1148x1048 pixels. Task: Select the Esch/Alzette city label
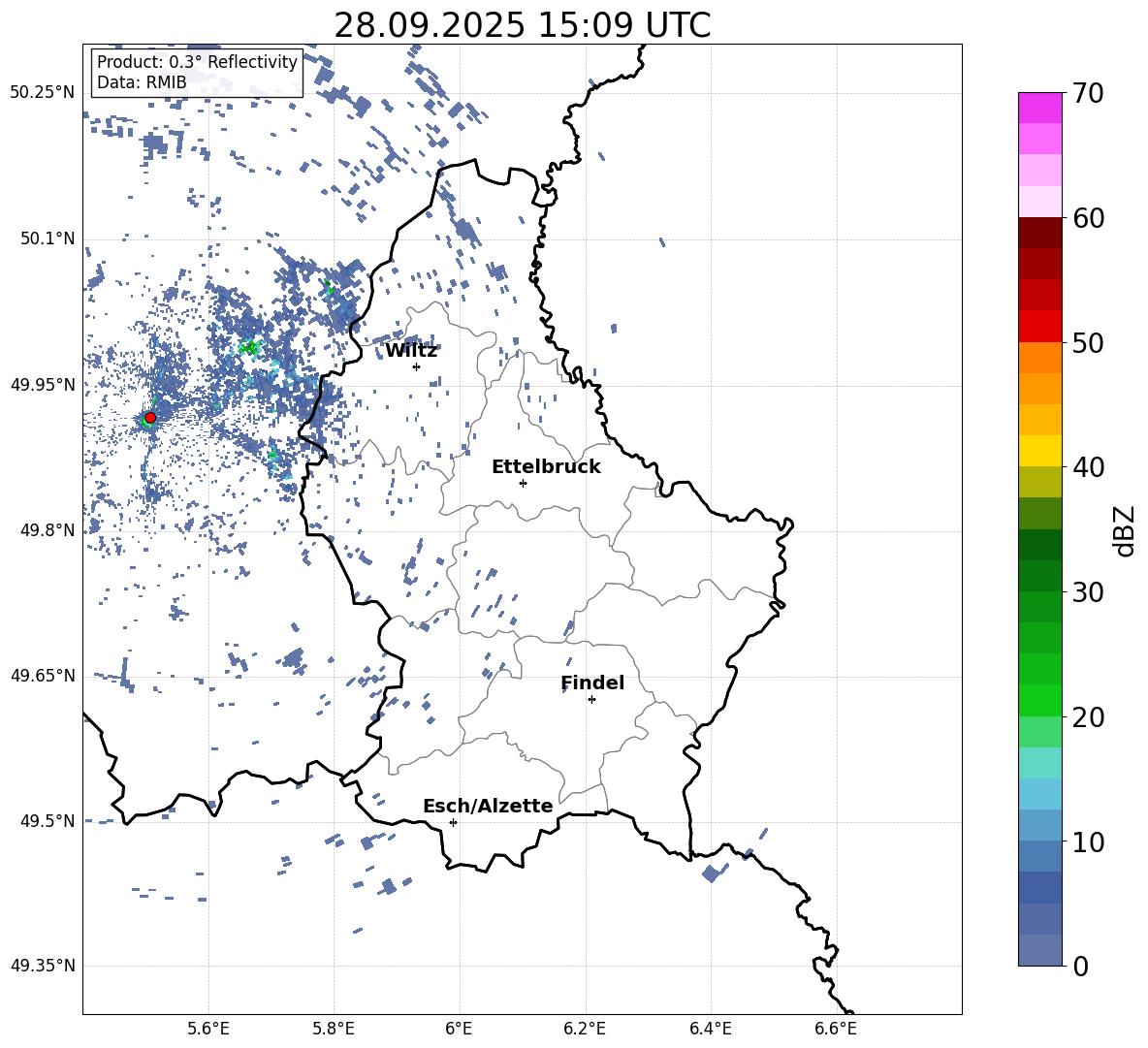[489, 807]
